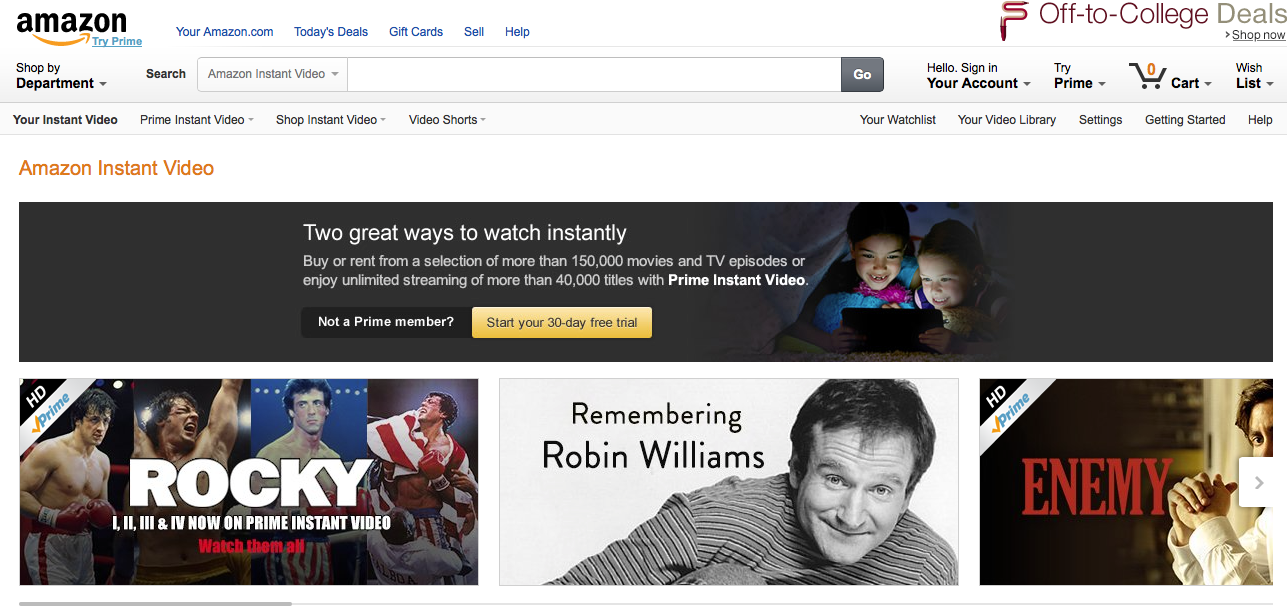Open the video Settings page

[x=1100, y=119]
